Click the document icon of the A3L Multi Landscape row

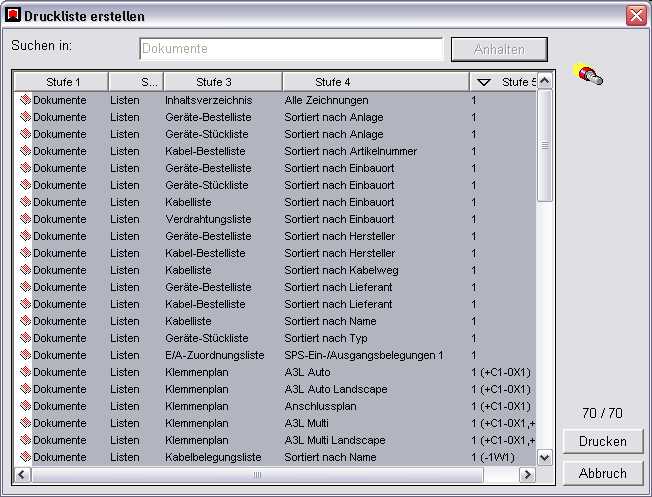pyautogui.click(x=25, y=440)
